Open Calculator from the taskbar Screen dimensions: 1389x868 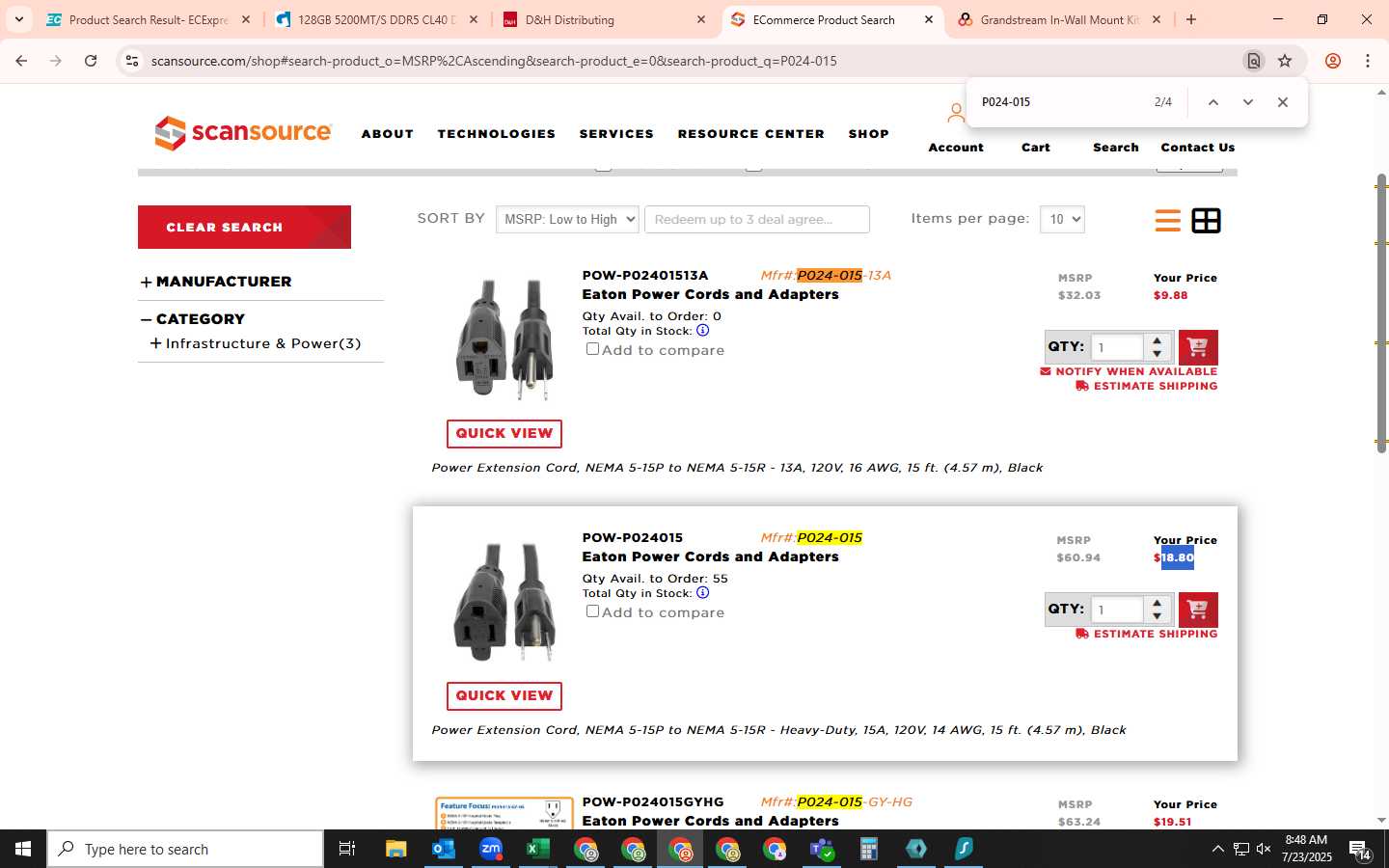(868, 849)
